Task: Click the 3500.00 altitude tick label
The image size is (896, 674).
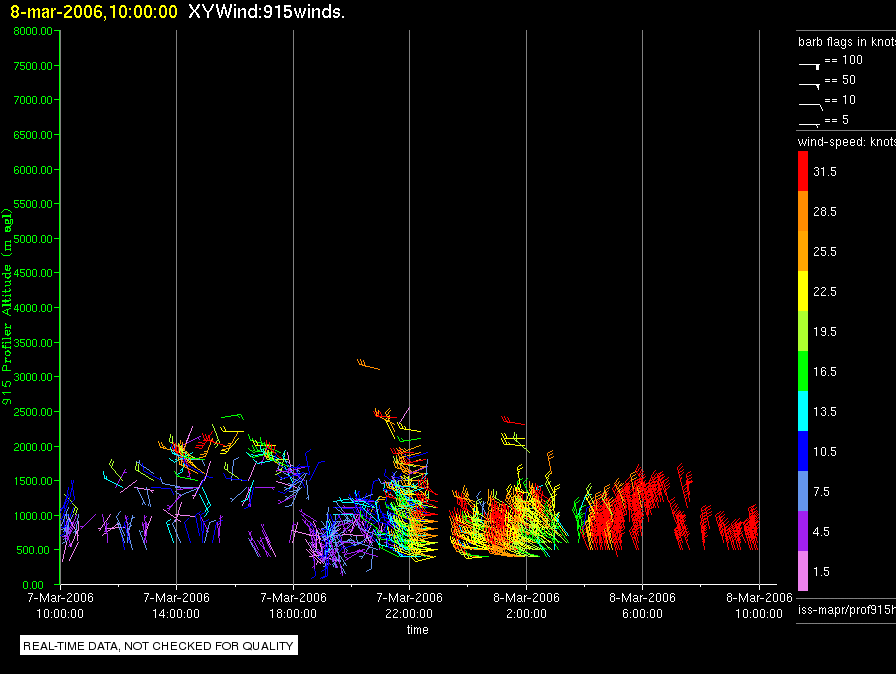Action: pos(33,343)
